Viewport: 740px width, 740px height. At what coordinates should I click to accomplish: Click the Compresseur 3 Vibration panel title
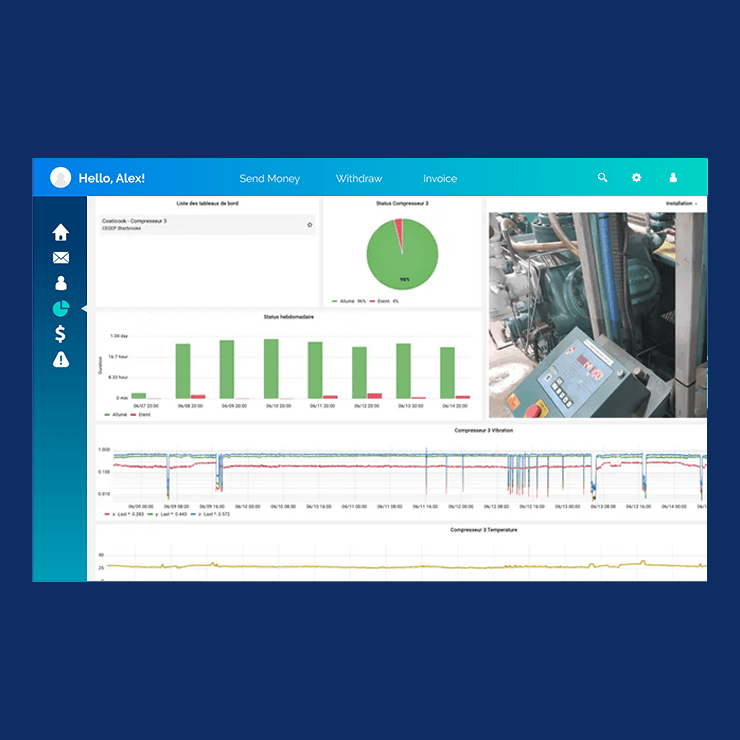tap(484, 430)
